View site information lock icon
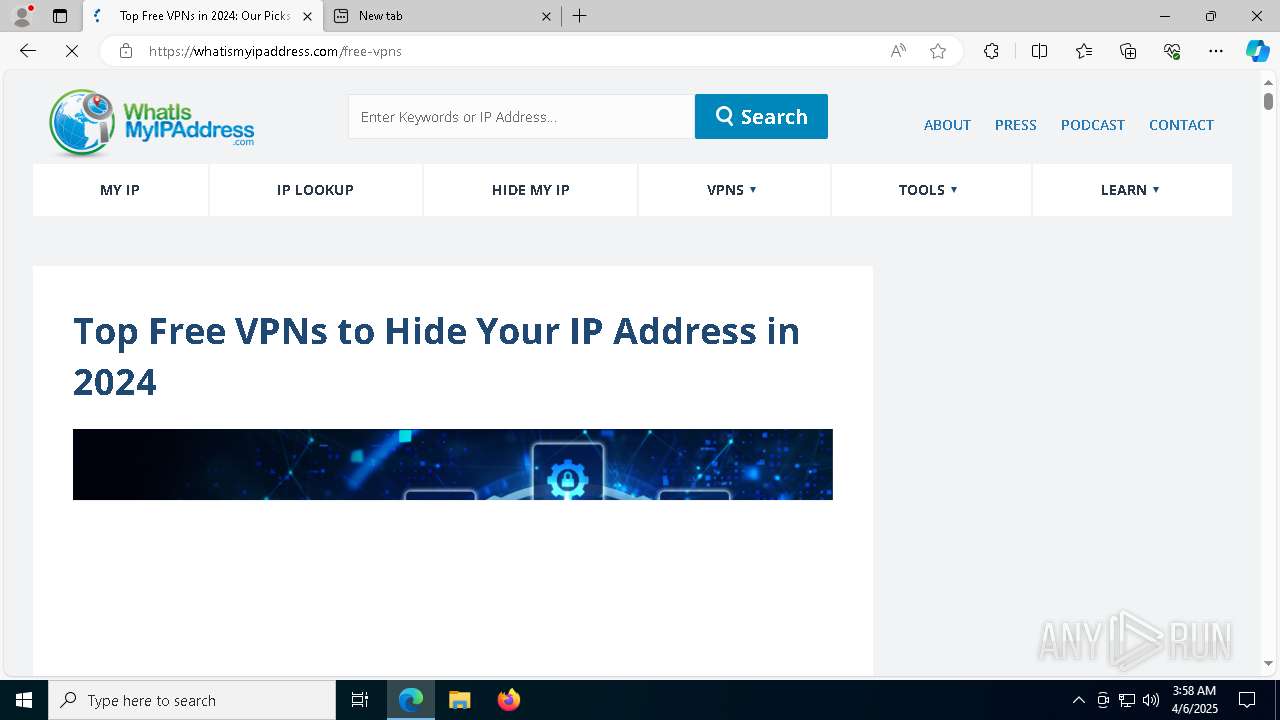The height and width of the screenshot is (720, 1280). (126, 51)
